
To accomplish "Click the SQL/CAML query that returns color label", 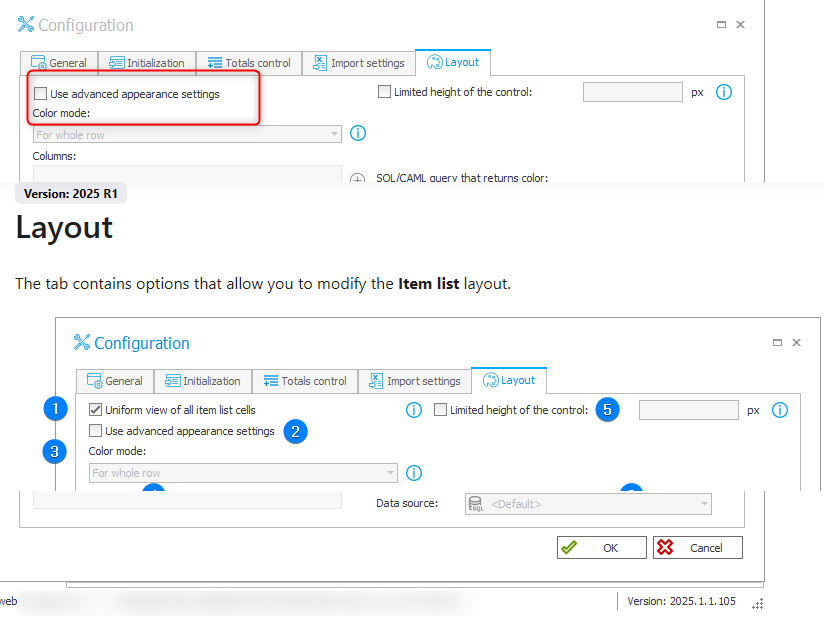I will click(462, 177).
